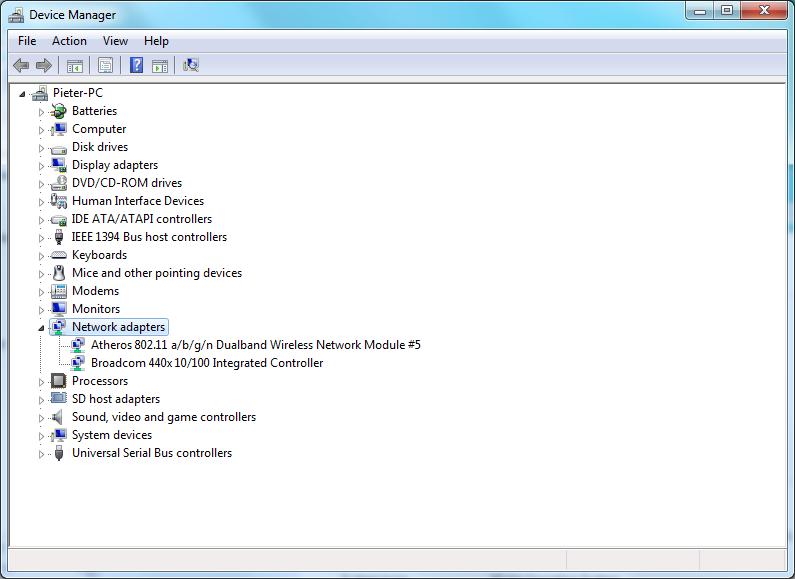Open the Action menu
The width and height of the screenshot is (795, 579).
(x=69, y=41)
